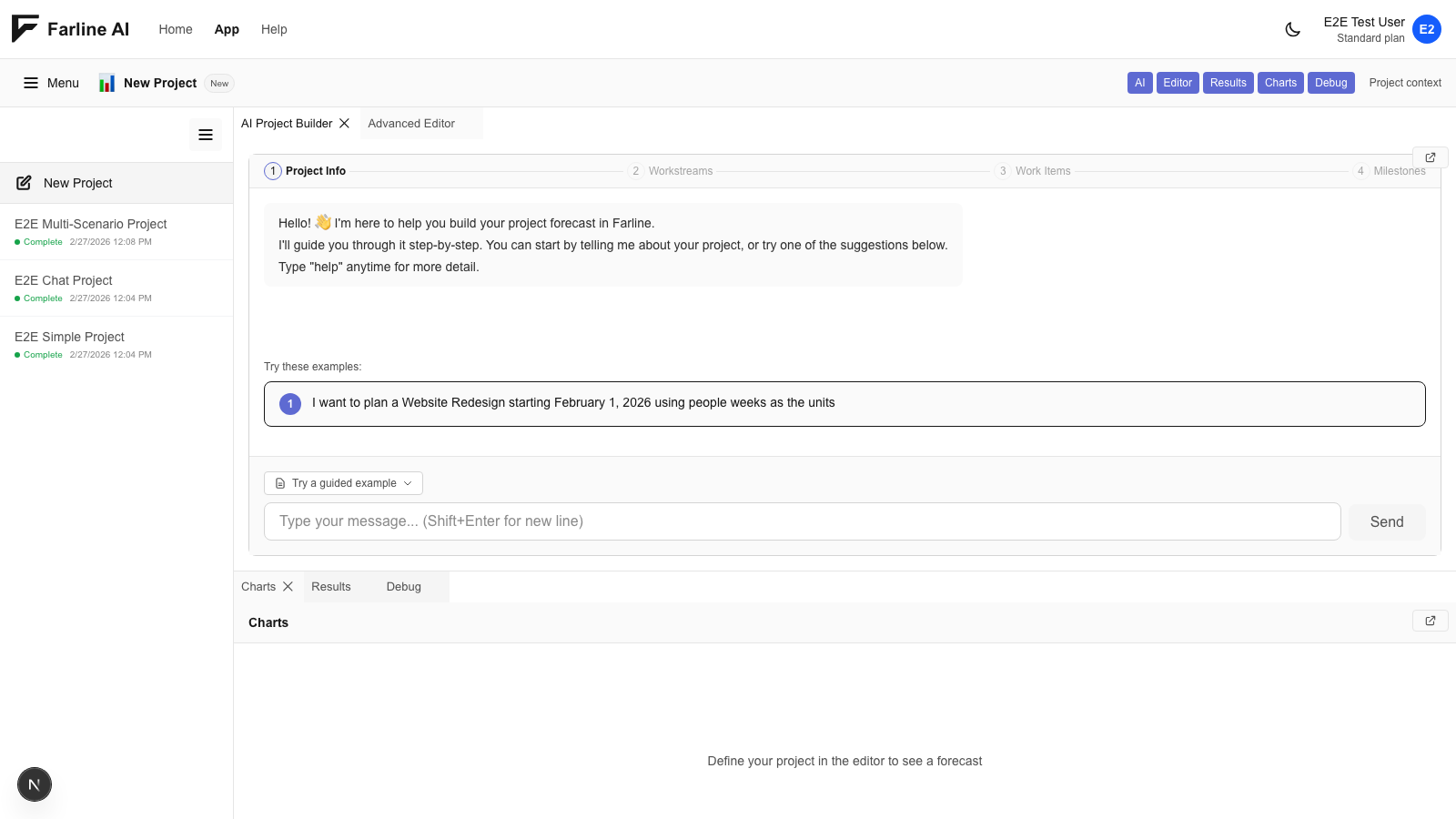This screenshot has width=1456, height=819.
Task: Pop out the AI Project Builder with external link icon
Action: pyautogui.click(x=1431, y=157)
